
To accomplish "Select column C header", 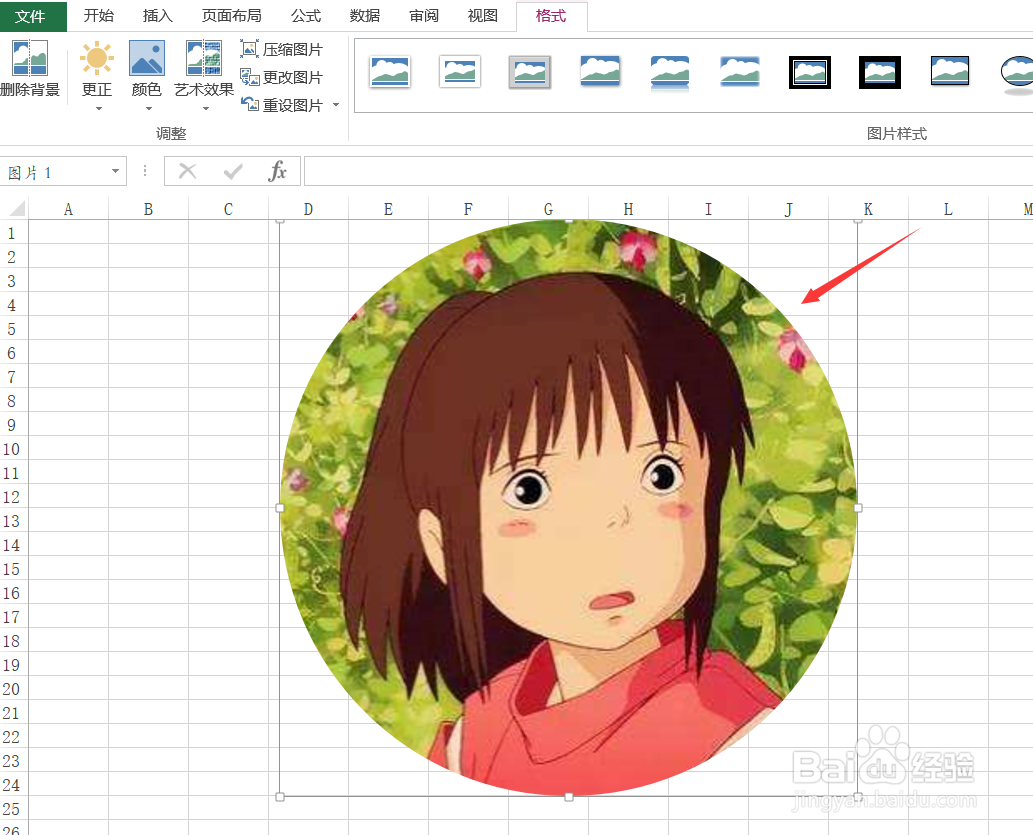I will [228, 209].
